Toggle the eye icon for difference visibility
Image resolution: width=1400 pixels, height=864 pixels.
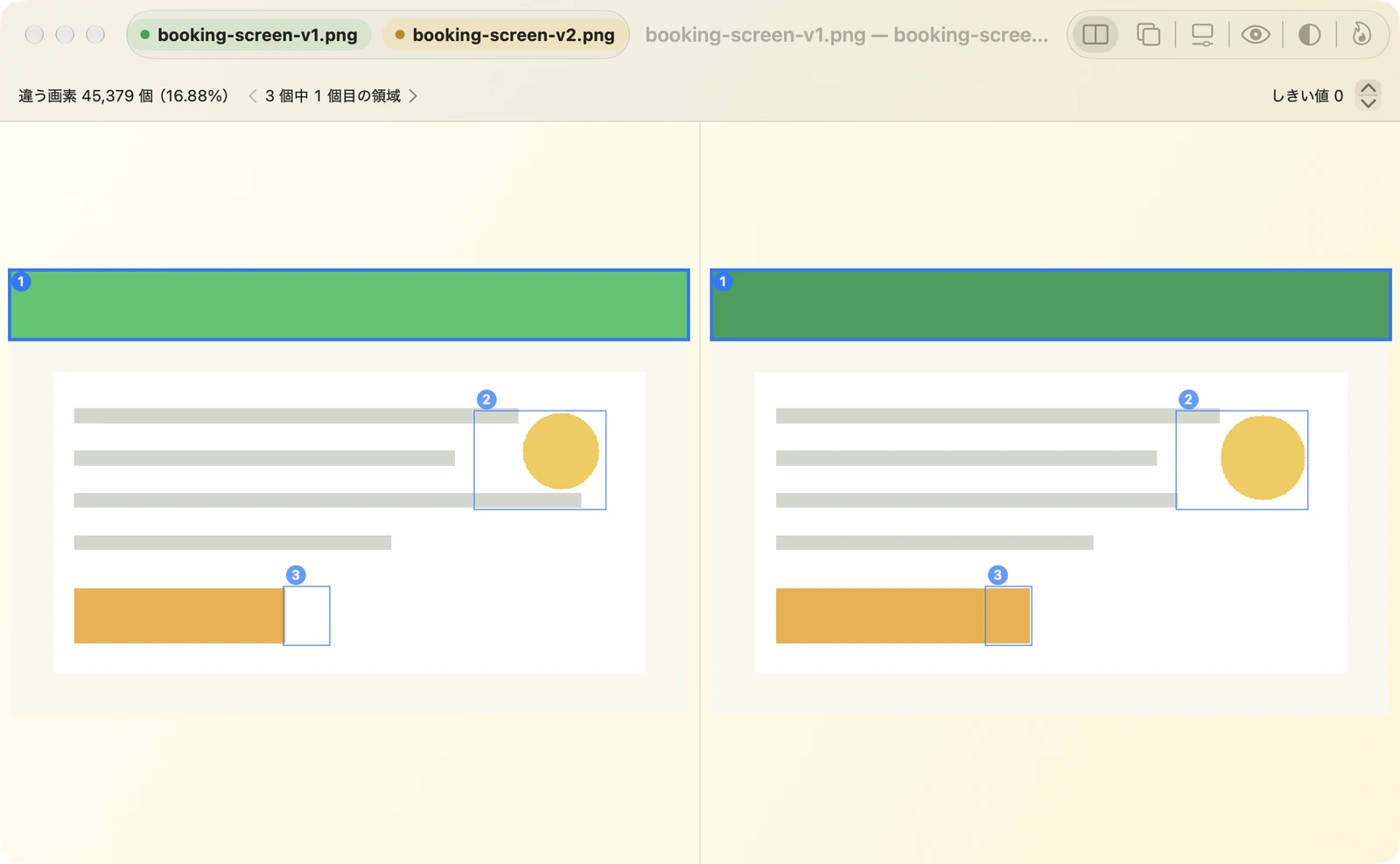point(1256,35)
